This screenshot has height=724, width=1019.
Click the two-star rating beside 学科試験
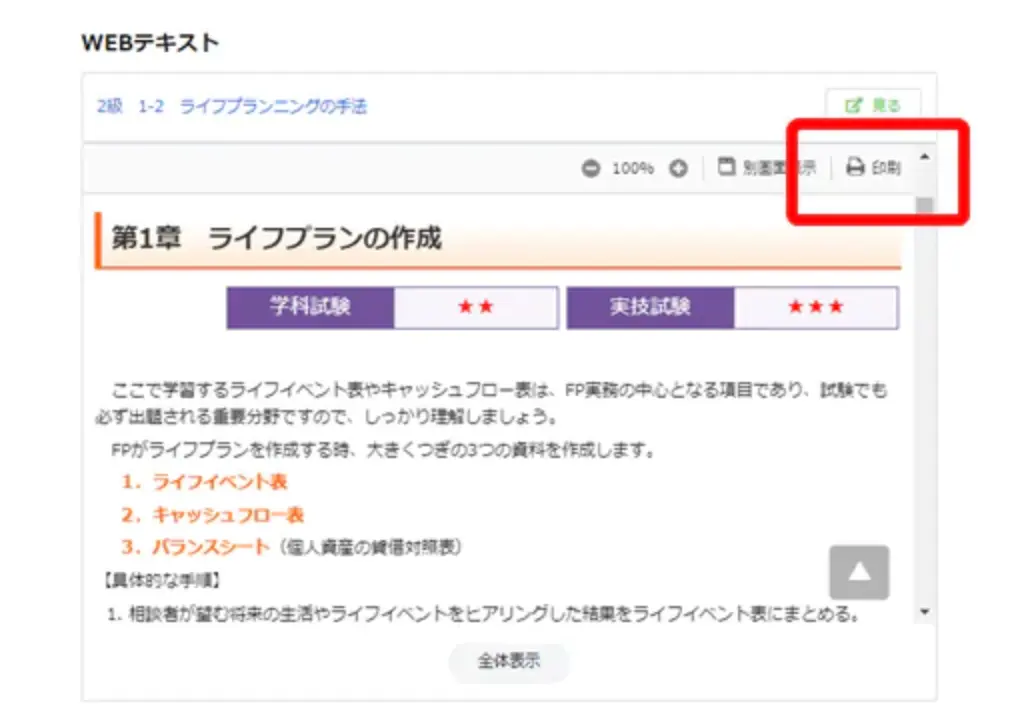[x=476, y=308]
